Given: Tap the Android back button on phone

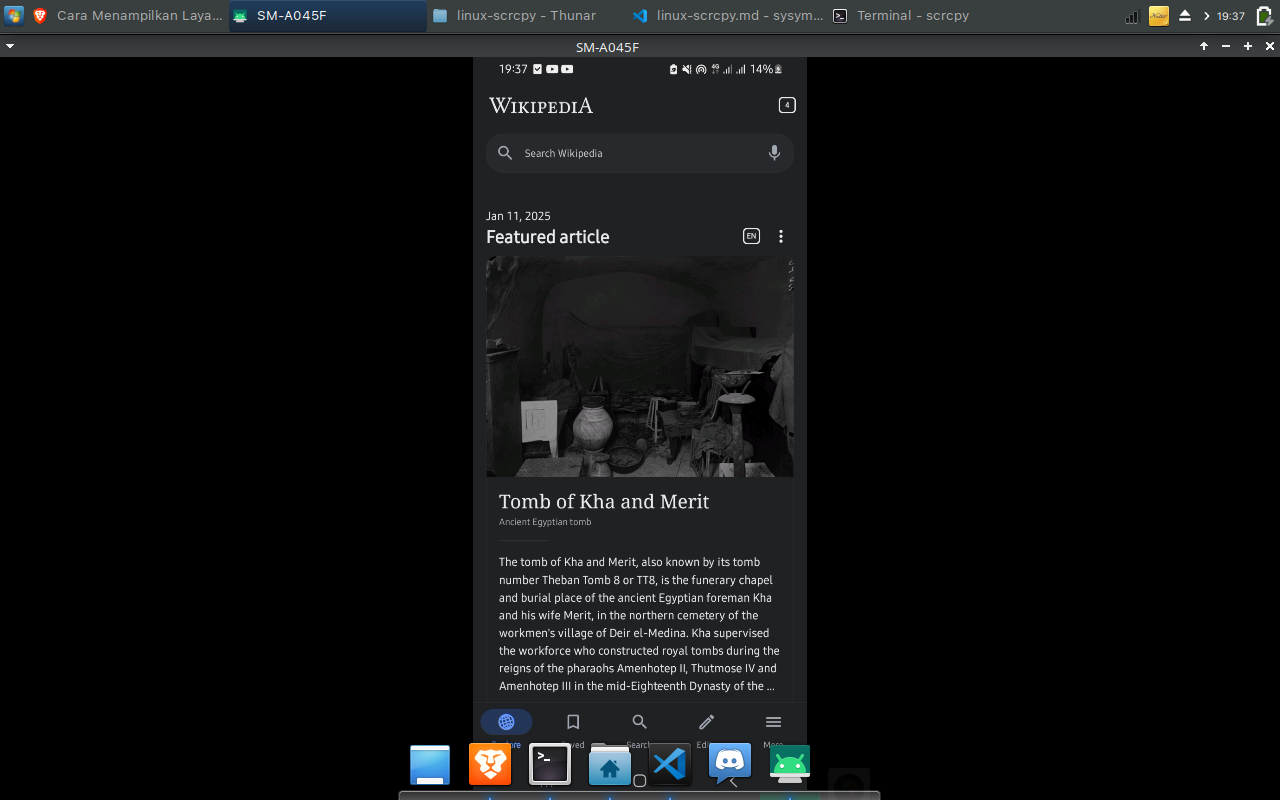Looking at the screenshot, I should (733, 781).
